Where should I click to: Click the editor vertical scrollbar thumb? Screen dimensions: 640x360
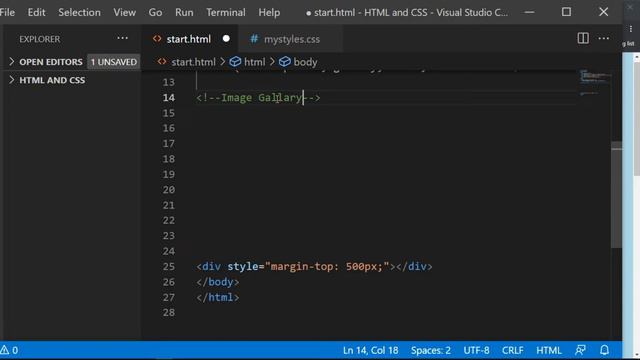(x=616, y=195)
